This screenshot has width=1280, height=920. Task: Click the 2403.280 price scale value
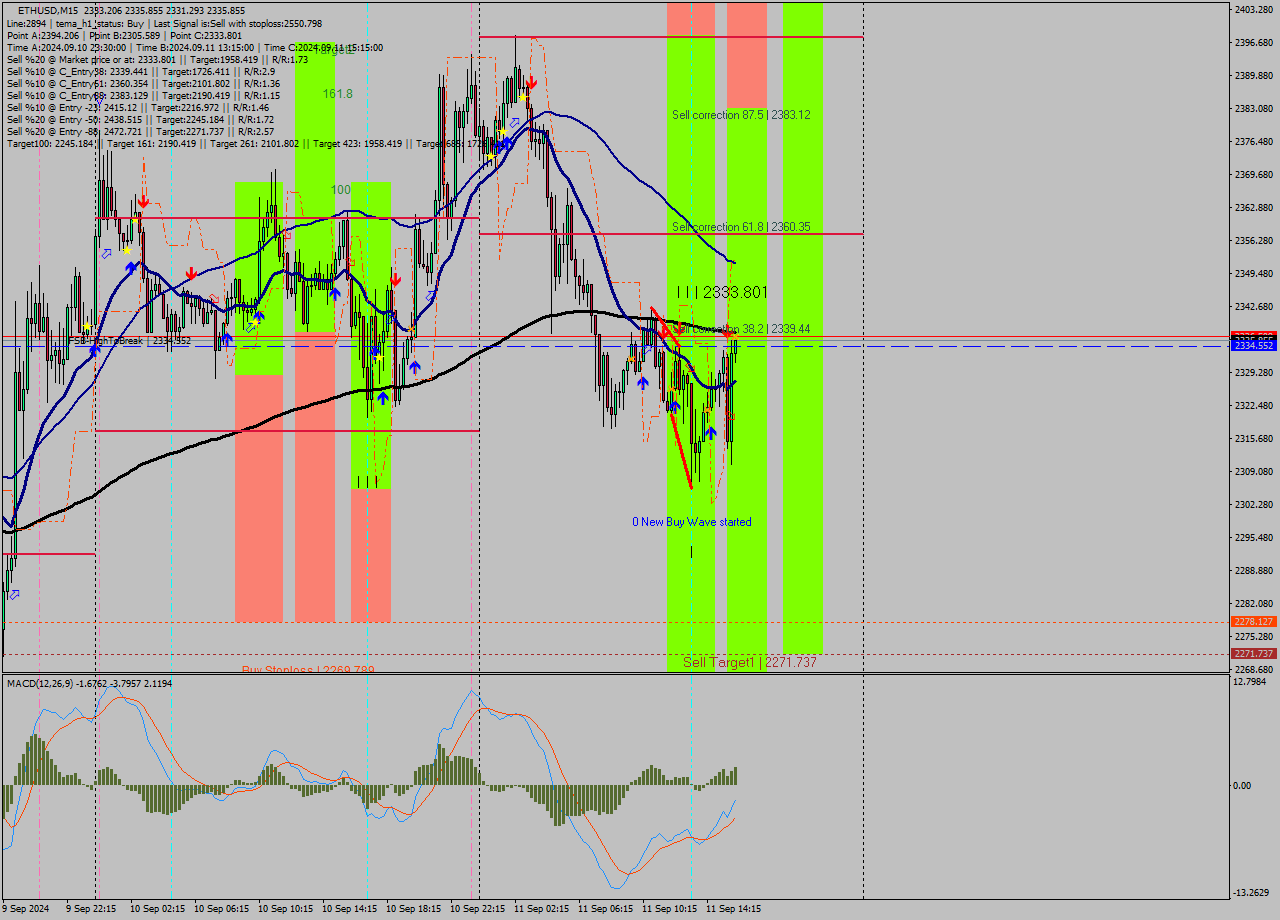(x=1253, y=9)
